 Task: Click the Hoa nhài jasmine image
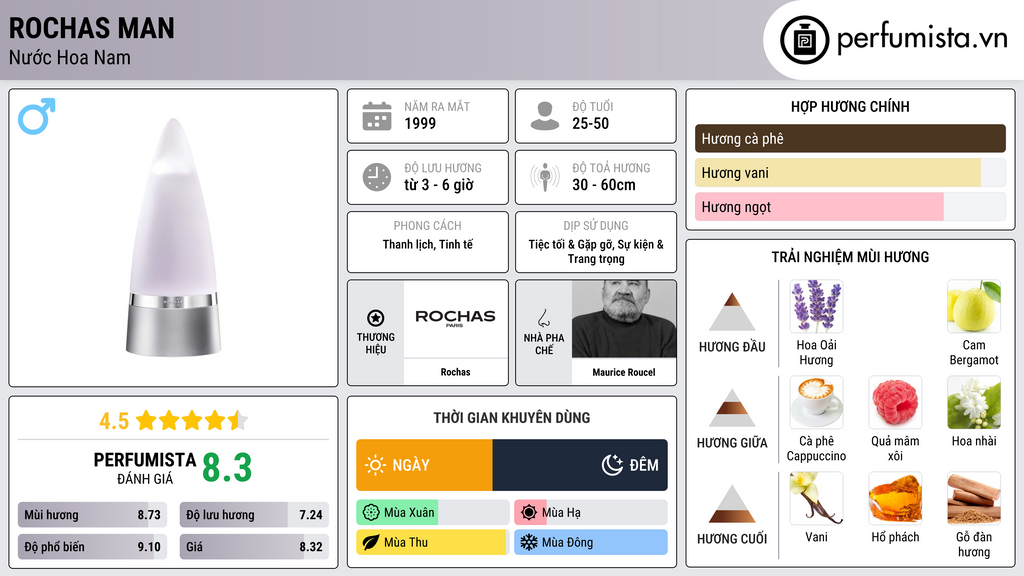pos(974,402)
